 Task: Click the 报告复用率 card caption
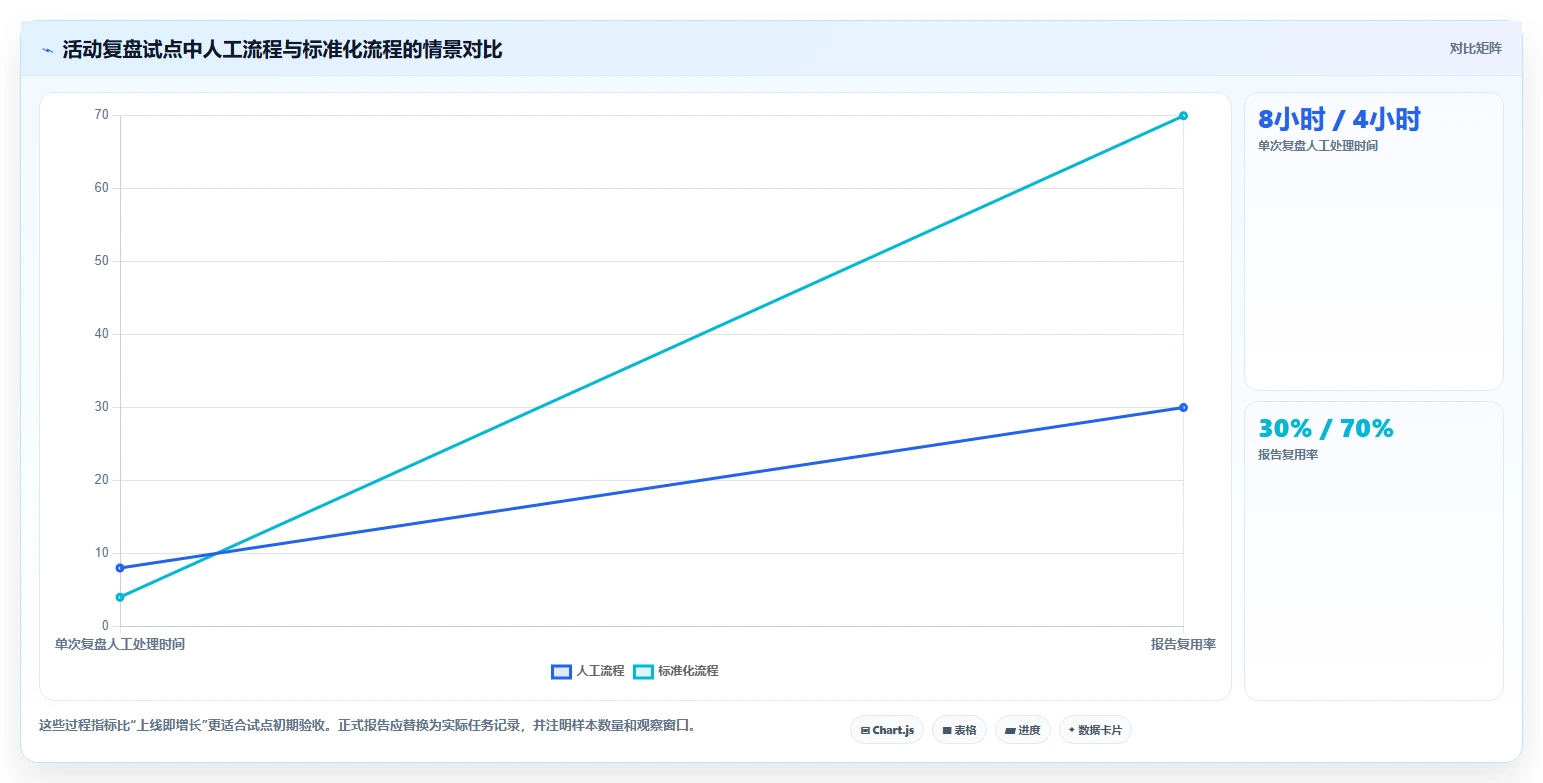coord(1288,455)
